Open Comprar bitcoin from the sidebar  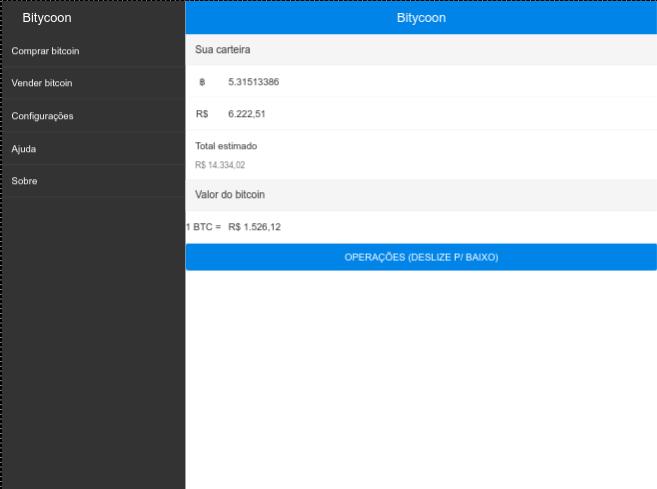pyautogui.click(x=45, y=51)
